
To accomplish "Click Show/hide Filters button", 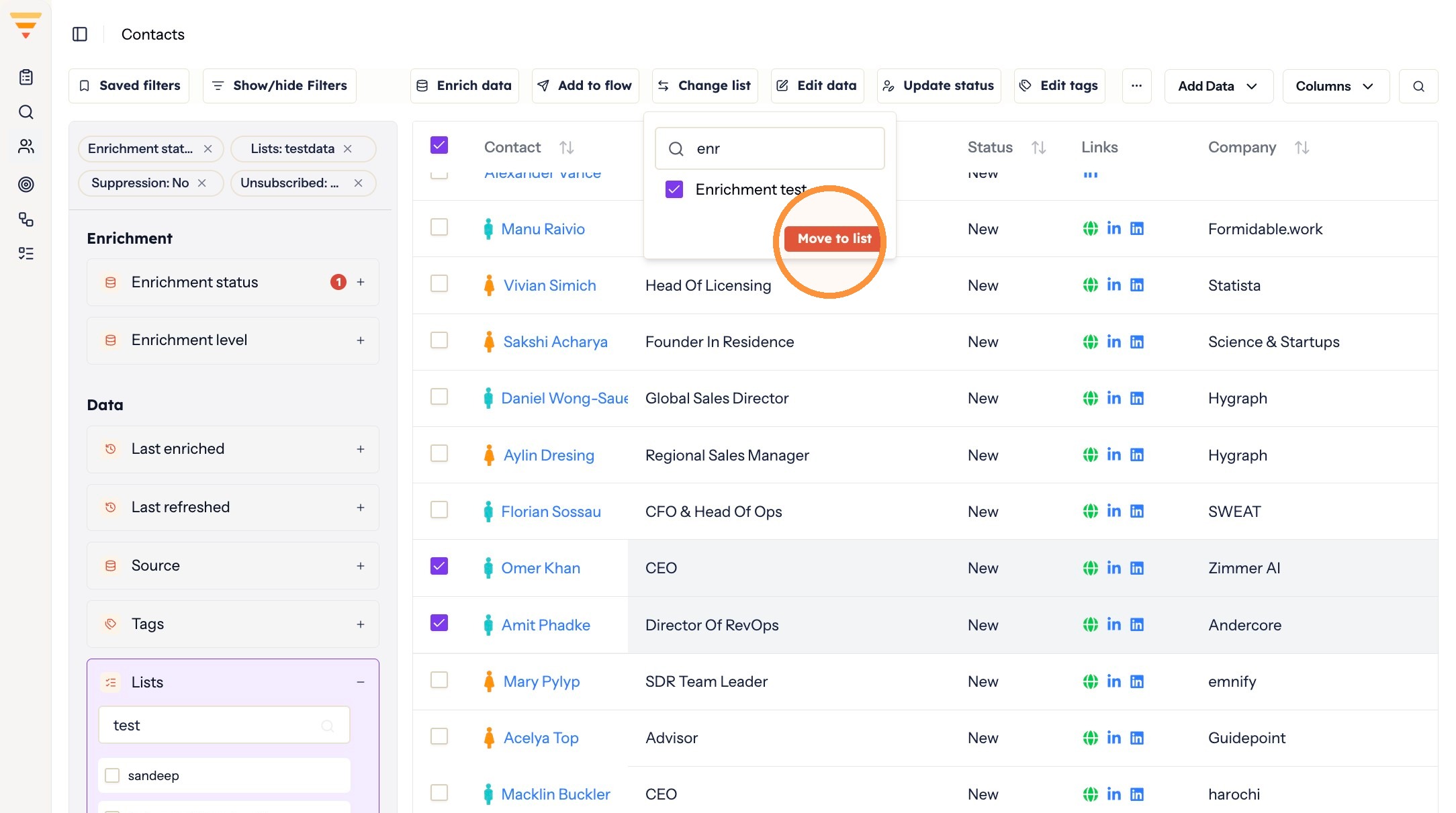I will tap(279, 86).
